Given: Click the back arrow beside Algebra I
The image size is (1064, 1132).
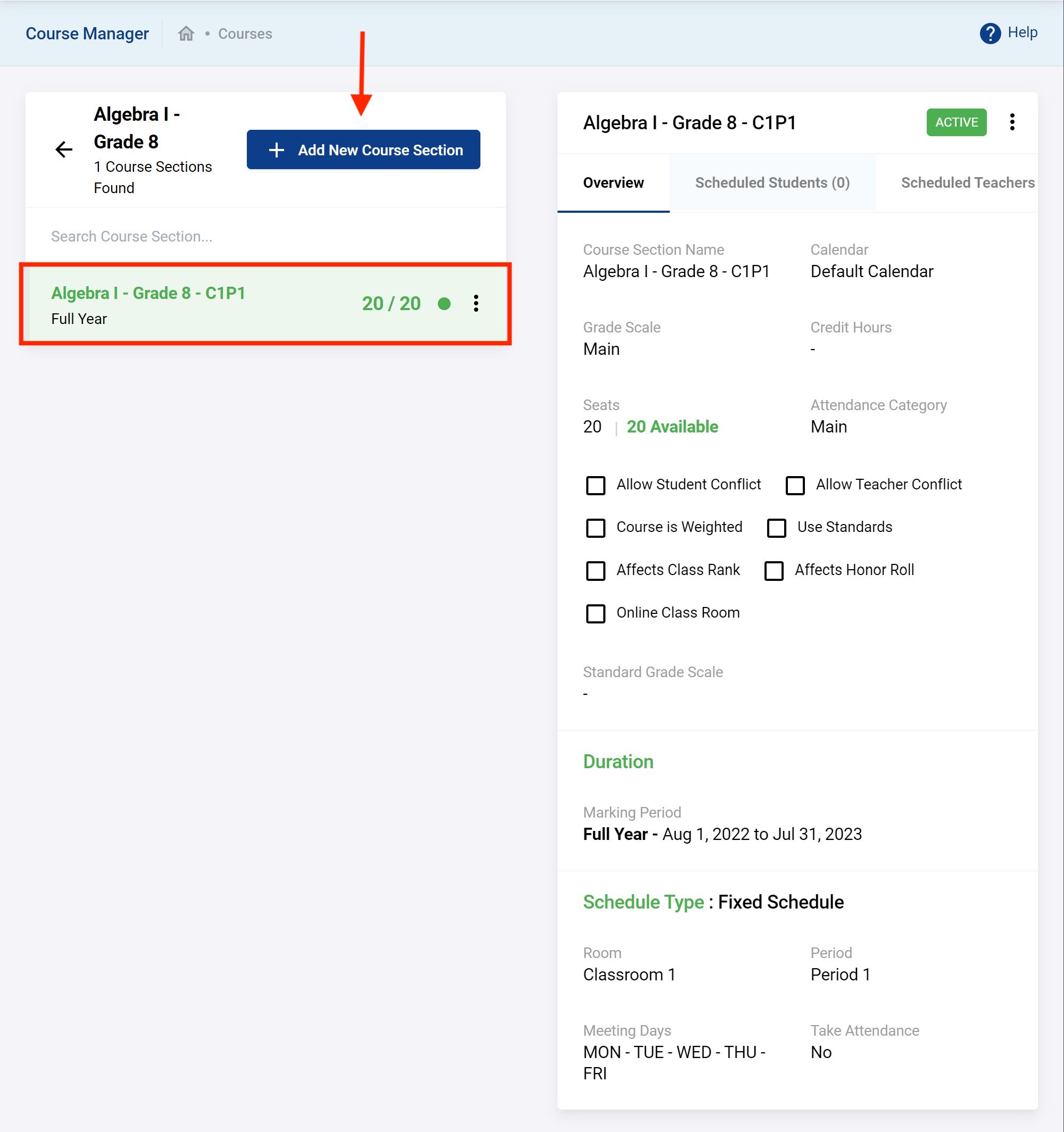Looking at the screenshot, I should pyautogui.click(x=64, y=150).
